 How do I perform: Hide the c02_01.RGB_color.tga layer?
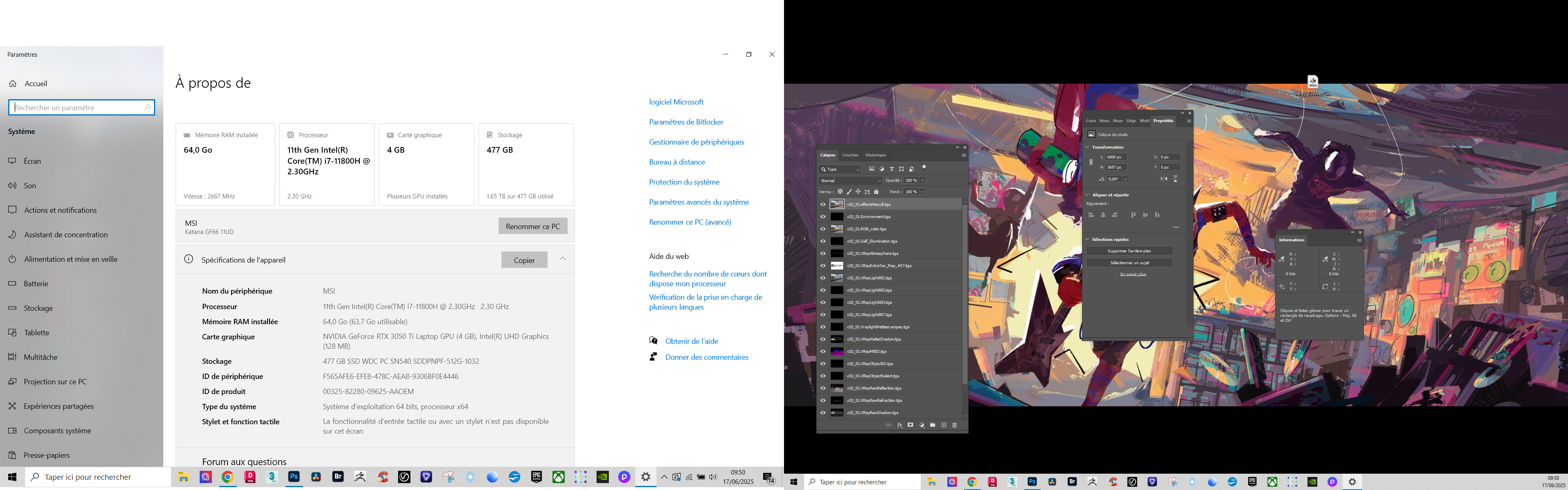pyautogui.click(x=823, y=229)
